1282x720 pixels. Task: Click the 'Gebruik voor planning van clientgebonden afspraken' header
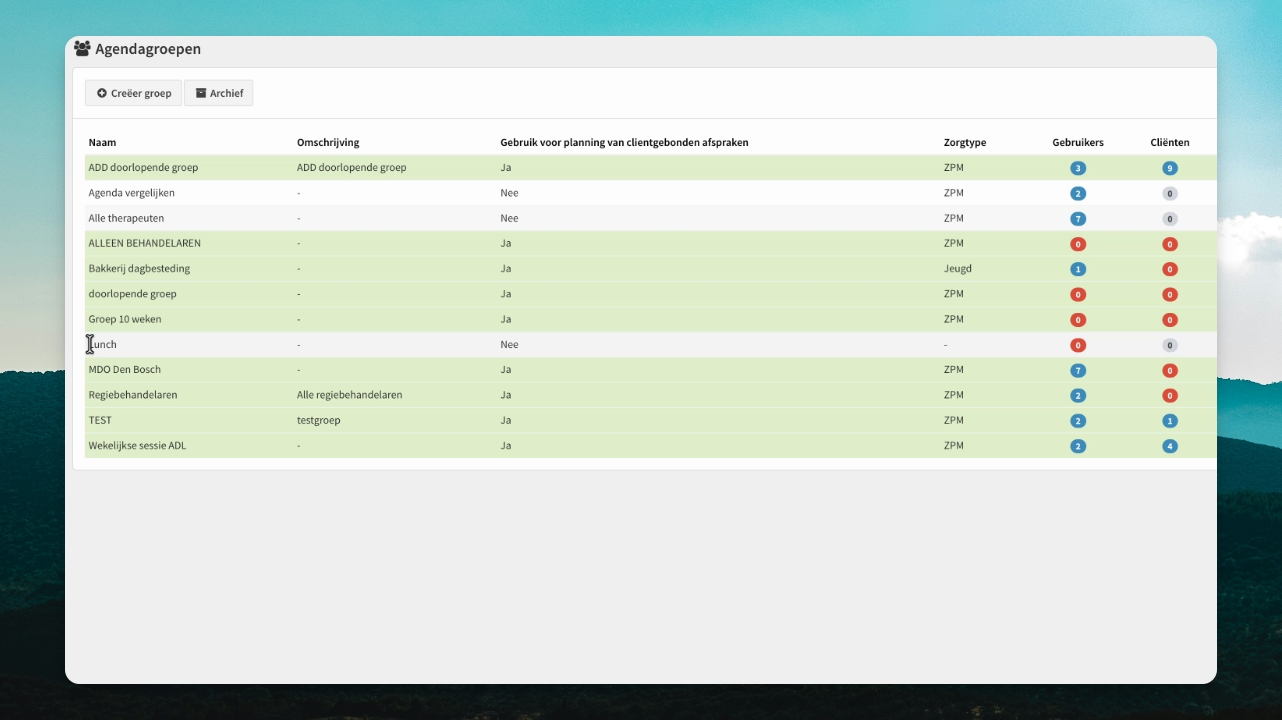pyautogui.click(x=624, y=142)
